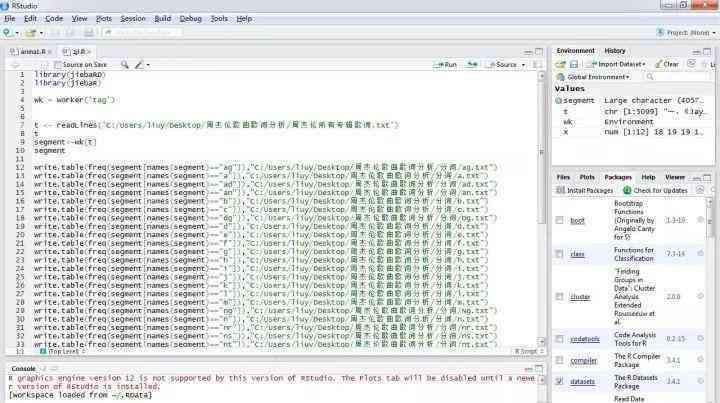Switch to the Files tab
Image resolution: width=720 pixels, height=403 pixels.
[x=563, y=177]
